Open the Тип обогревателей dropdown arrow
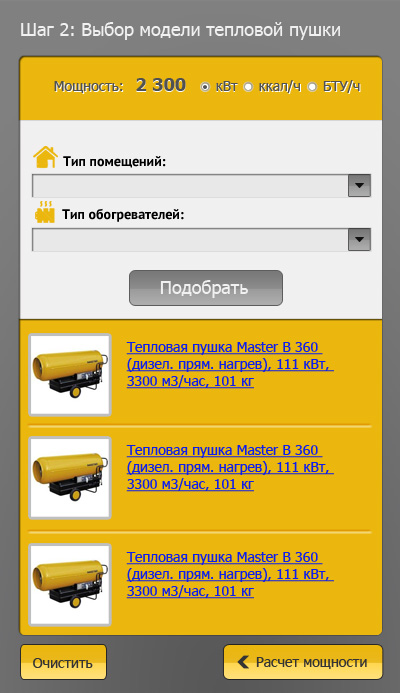400x693 pixels. click(359, 240)
